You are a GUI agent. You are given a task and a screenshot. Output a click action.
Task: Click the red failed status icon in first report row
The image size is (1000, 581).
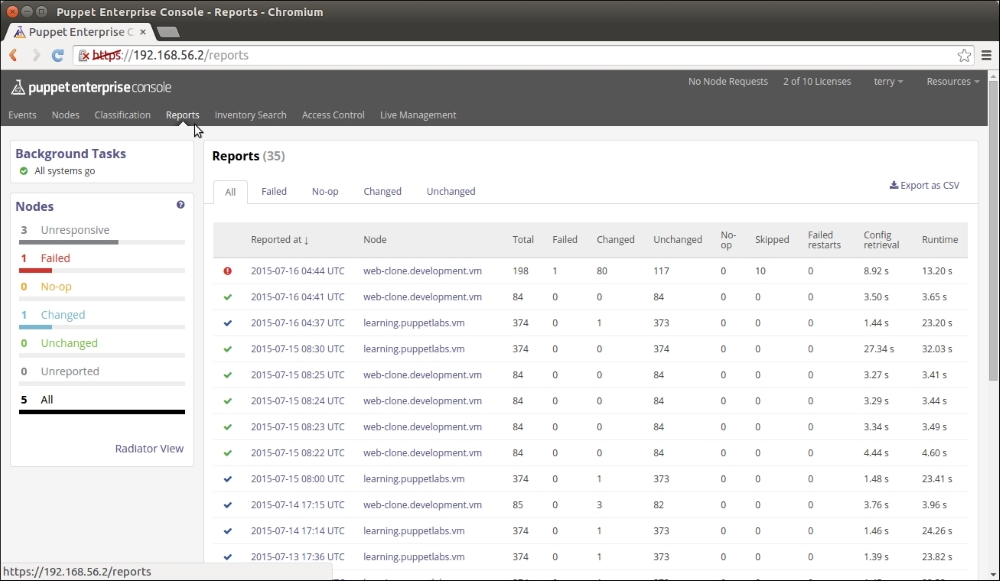[228, 269]
